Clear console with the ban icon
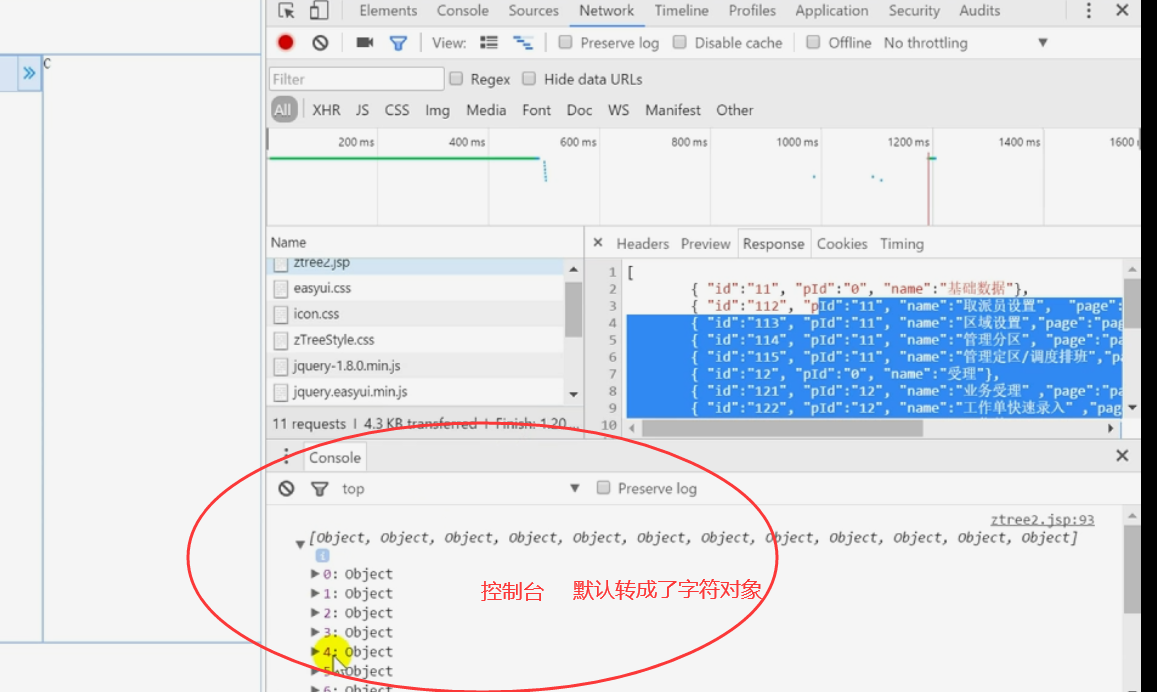The width and height of the screenshot is (1157, 692). [286, 488]
